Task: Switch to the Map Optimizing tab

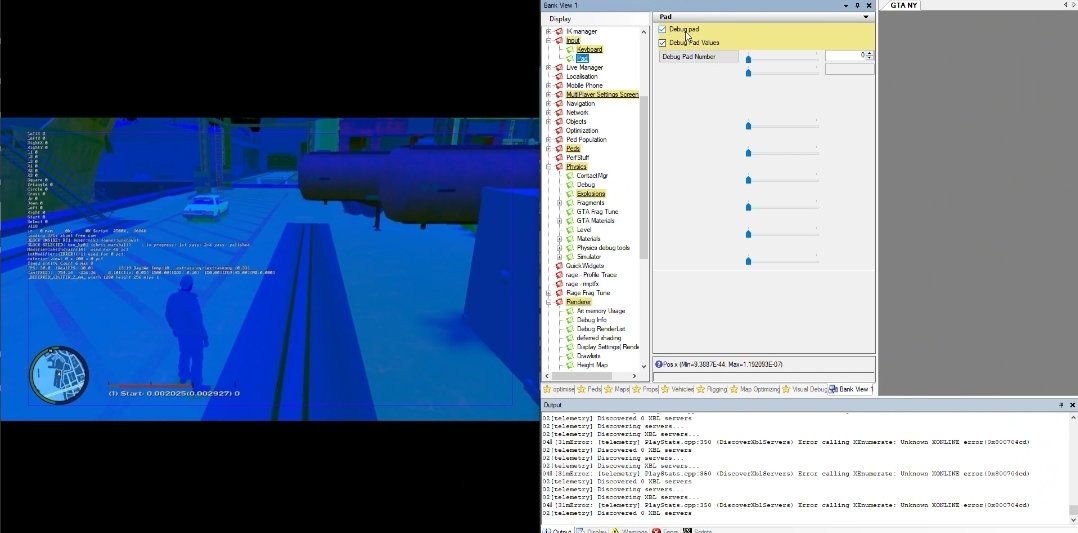Action: pos(754,389)
